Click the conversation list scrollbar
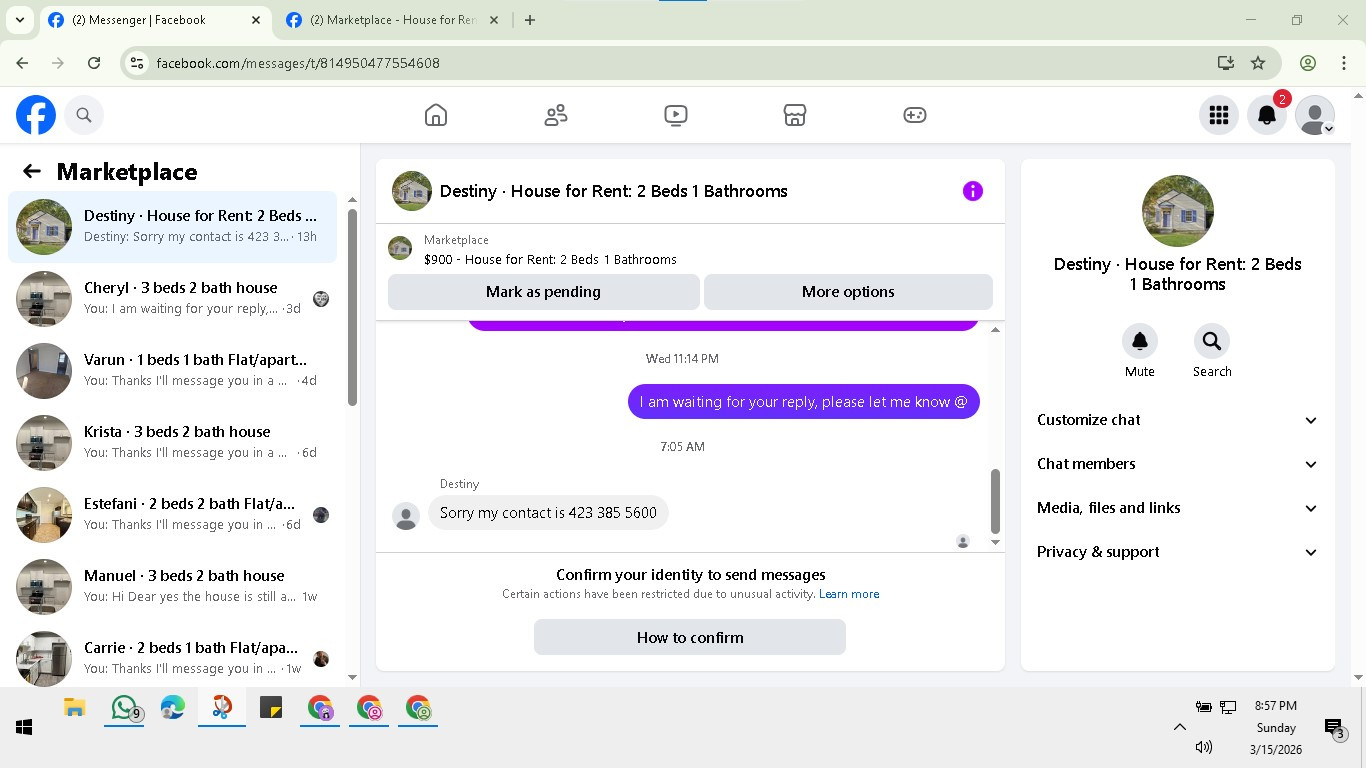1366x768 pixels. click(x=352, y=307)
